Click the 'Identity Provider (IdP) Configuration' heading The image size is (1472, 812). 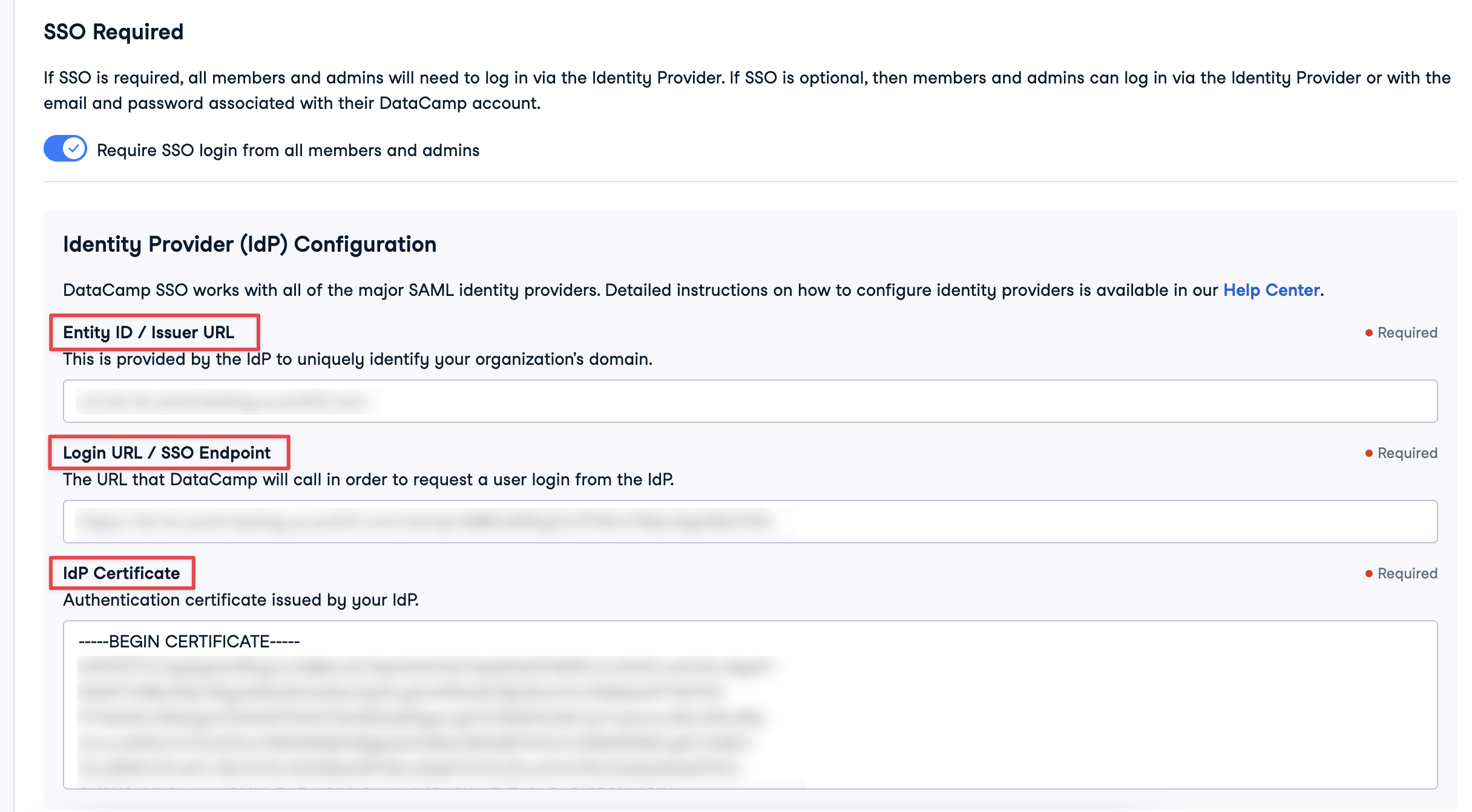pyautogui.click(x=249, y=244)
